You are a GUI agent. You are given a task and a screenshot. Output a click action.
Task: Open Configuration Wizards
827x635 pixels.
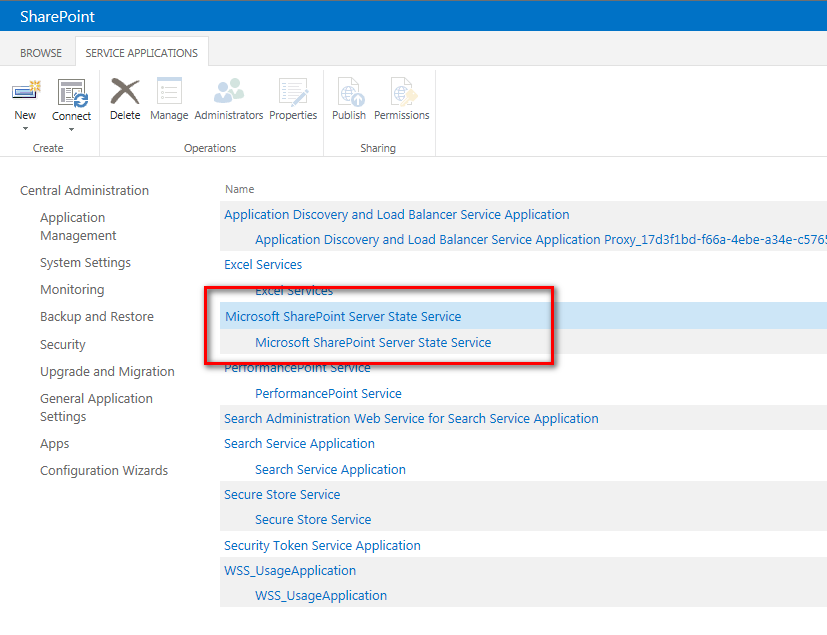[x=104, y=470]
